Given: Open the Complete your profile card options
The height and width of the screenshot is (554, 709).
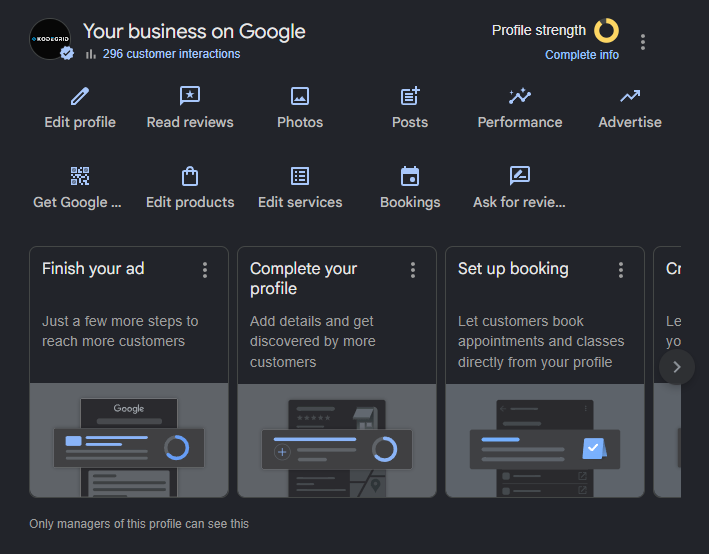Looking at the screenshot, I should point(413,270).
